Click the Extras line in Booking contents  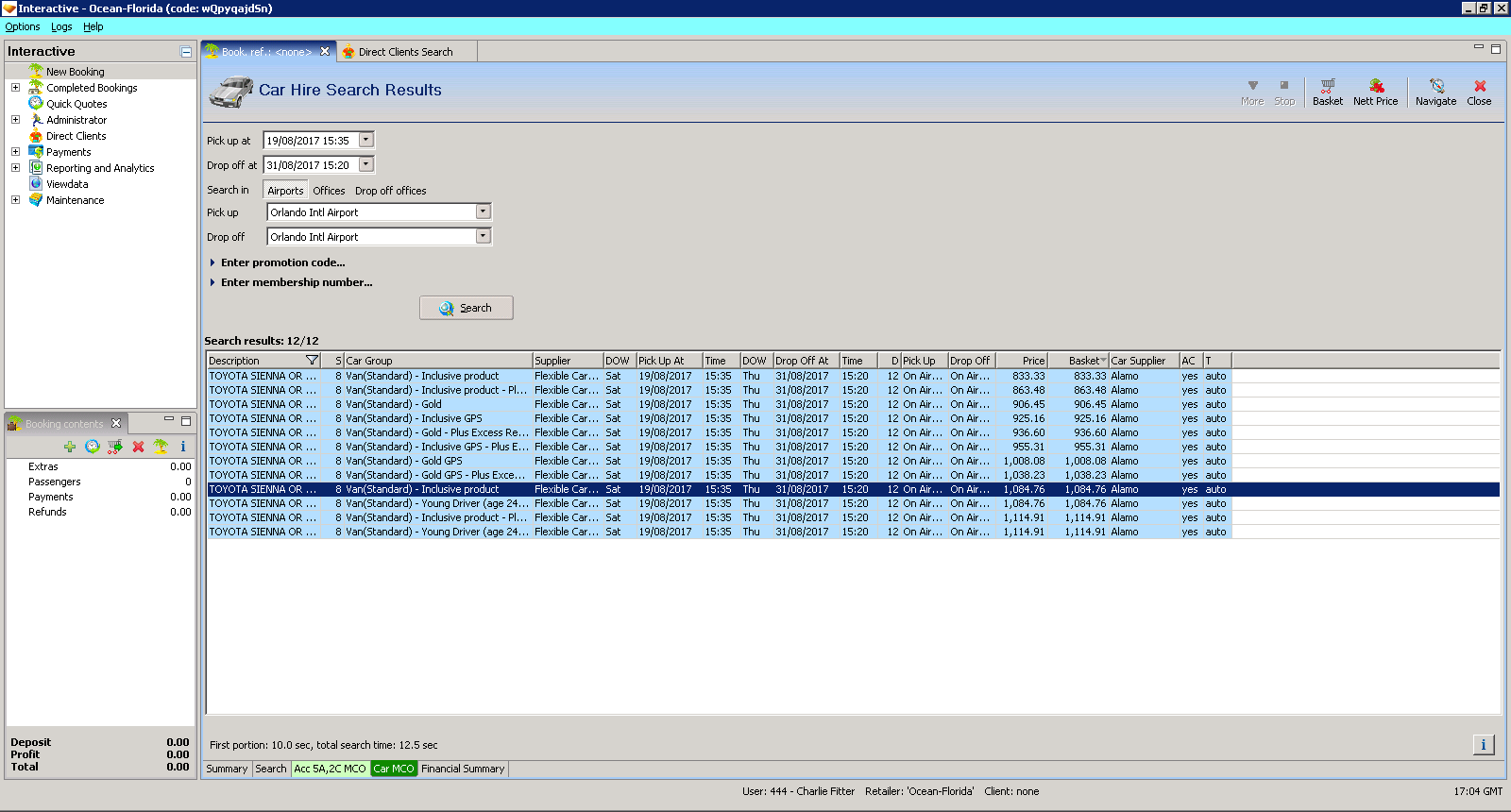pos(100,466)
